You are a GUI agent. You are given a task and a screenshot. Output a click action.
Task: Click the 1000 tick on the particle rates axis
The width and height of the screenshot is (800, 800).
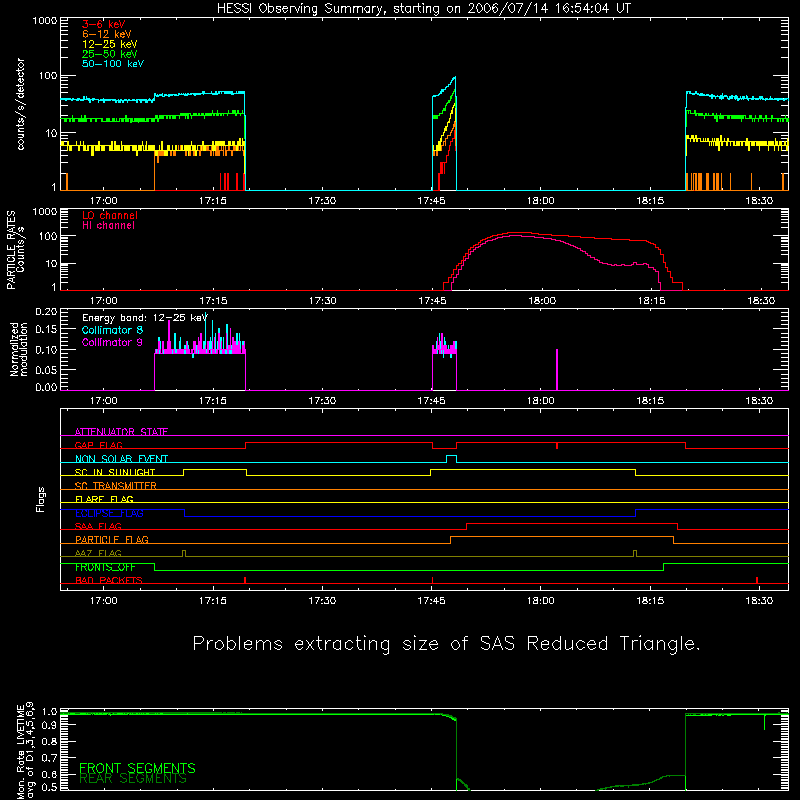click(x=44, y=211)
